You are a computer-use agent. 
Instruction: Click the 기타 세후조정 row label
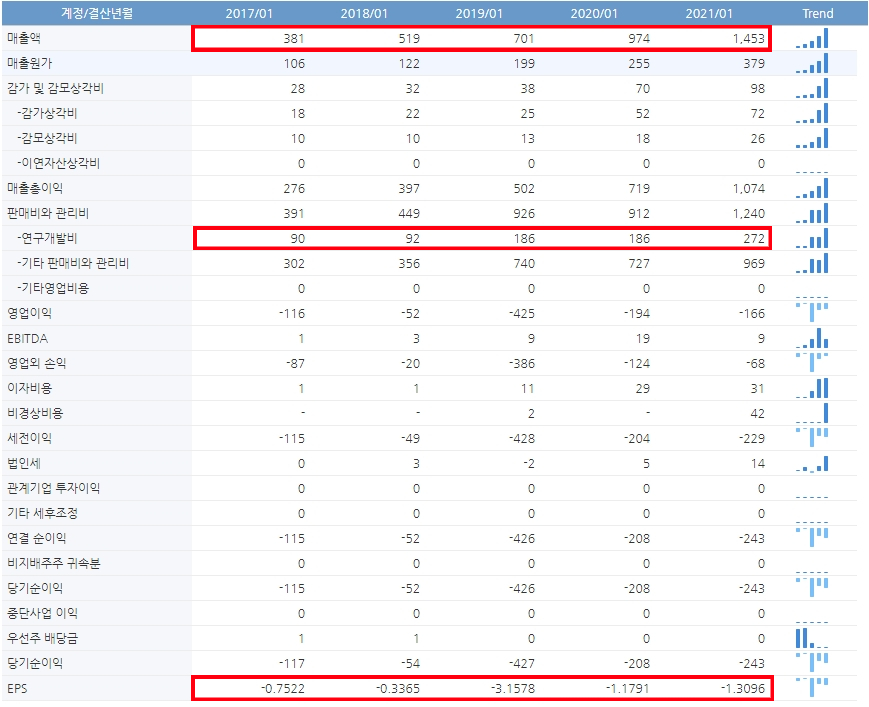(x=42, y=513)
